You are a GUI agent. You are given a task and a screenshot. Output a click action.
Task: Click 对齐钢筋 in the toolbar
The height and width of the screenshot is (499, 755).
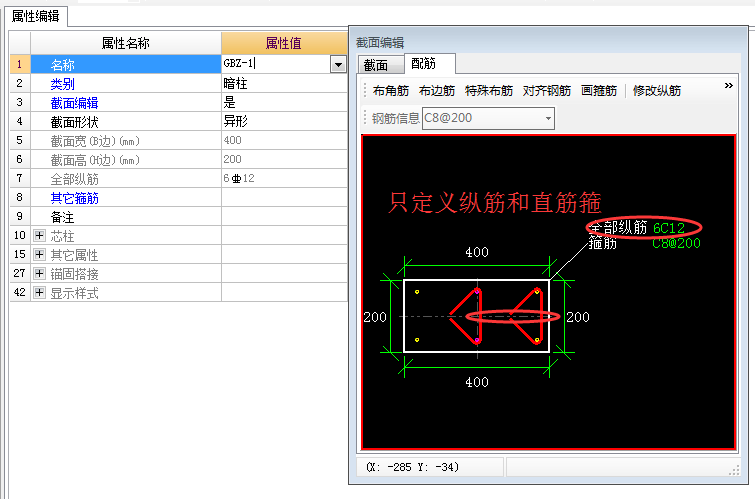[x=547, y=91]
